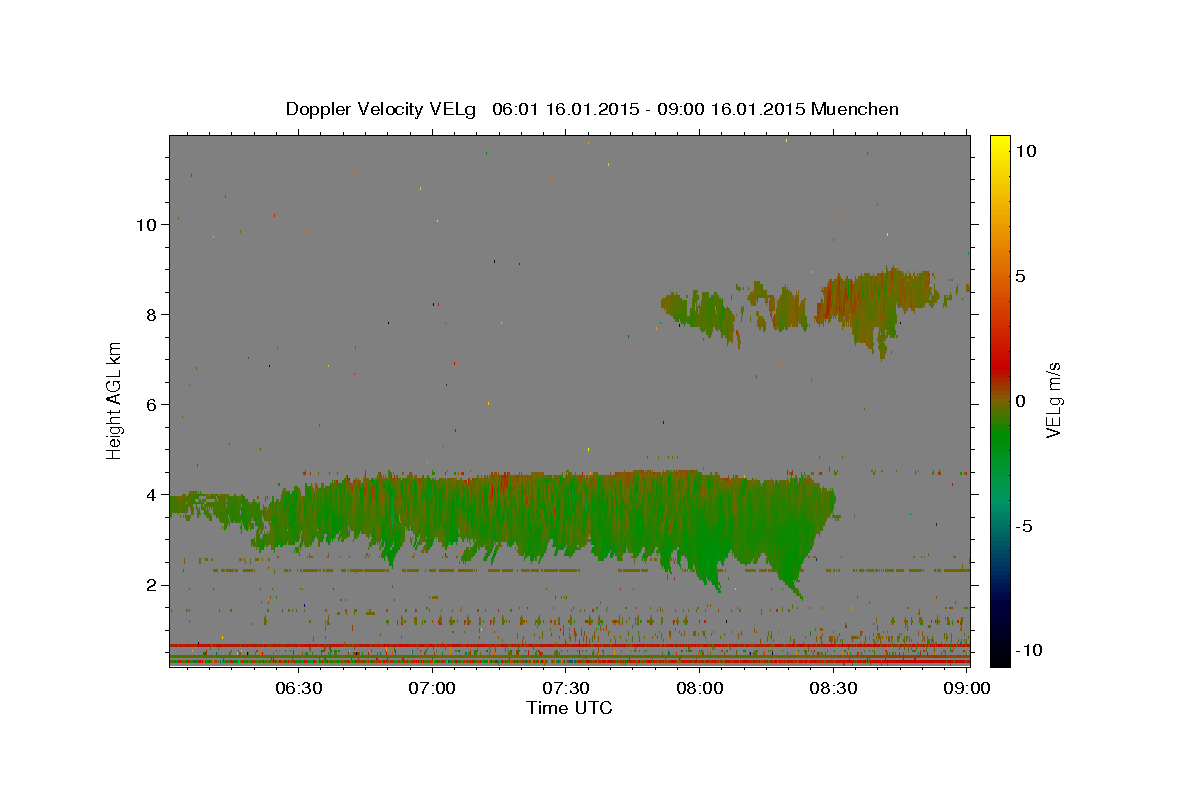Click the red horizontal band near ground level

[x=569, y=646]
